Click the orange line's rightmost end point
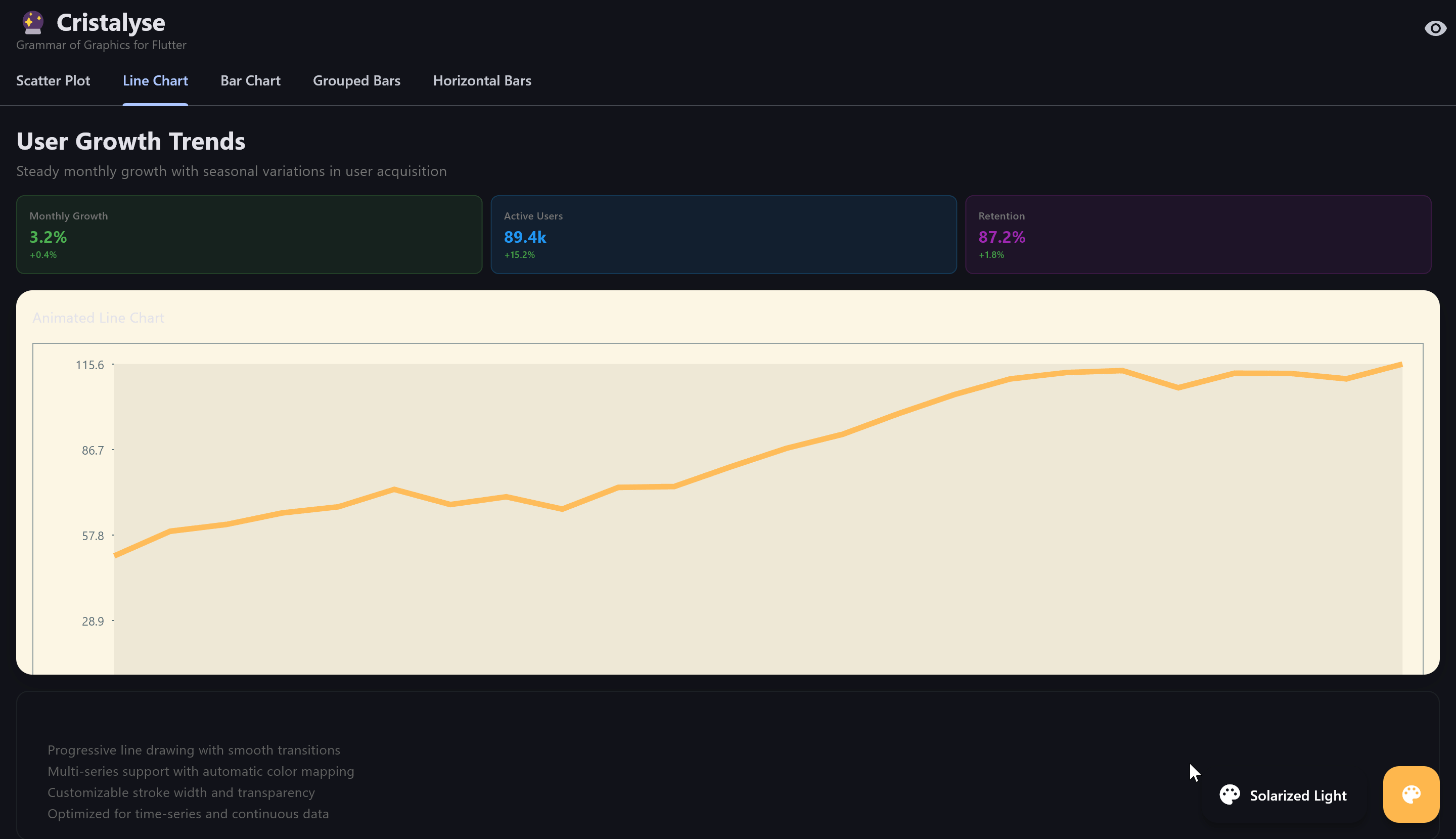This screenshot has width=1456, height=839. 1401,364
